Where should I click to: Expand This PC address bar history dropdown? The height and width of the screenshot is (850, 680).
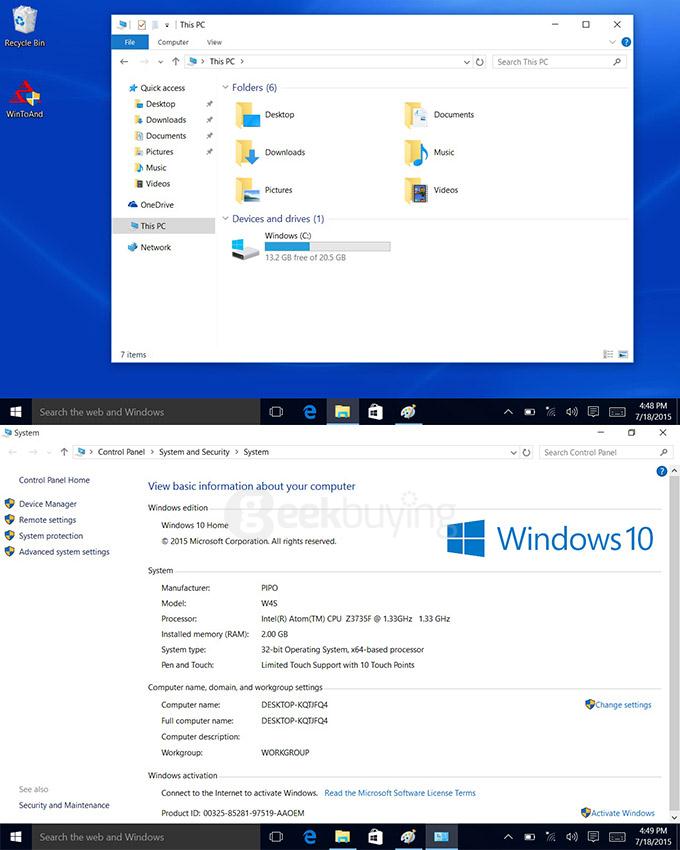point(466,62)
